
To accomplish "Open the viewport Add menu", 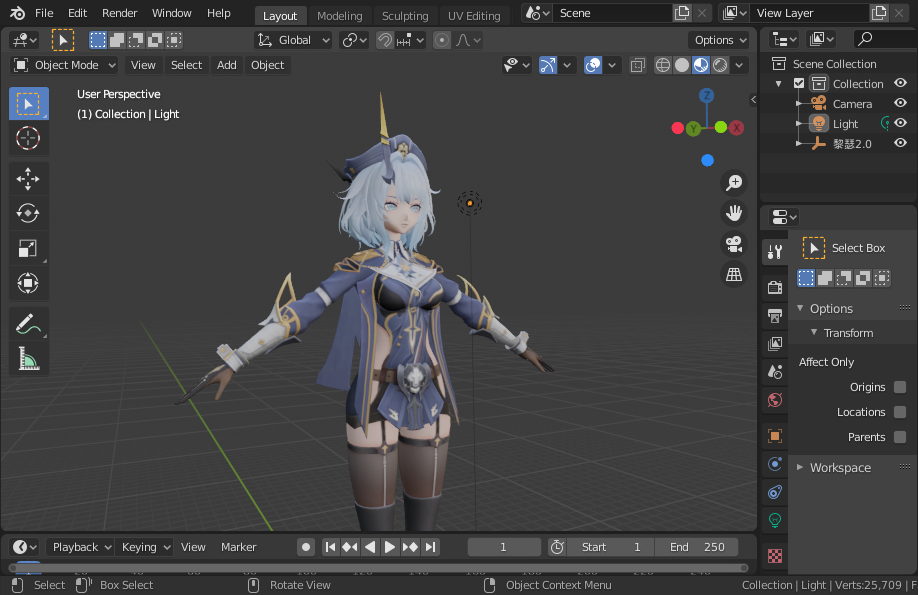I will point(227,65).
